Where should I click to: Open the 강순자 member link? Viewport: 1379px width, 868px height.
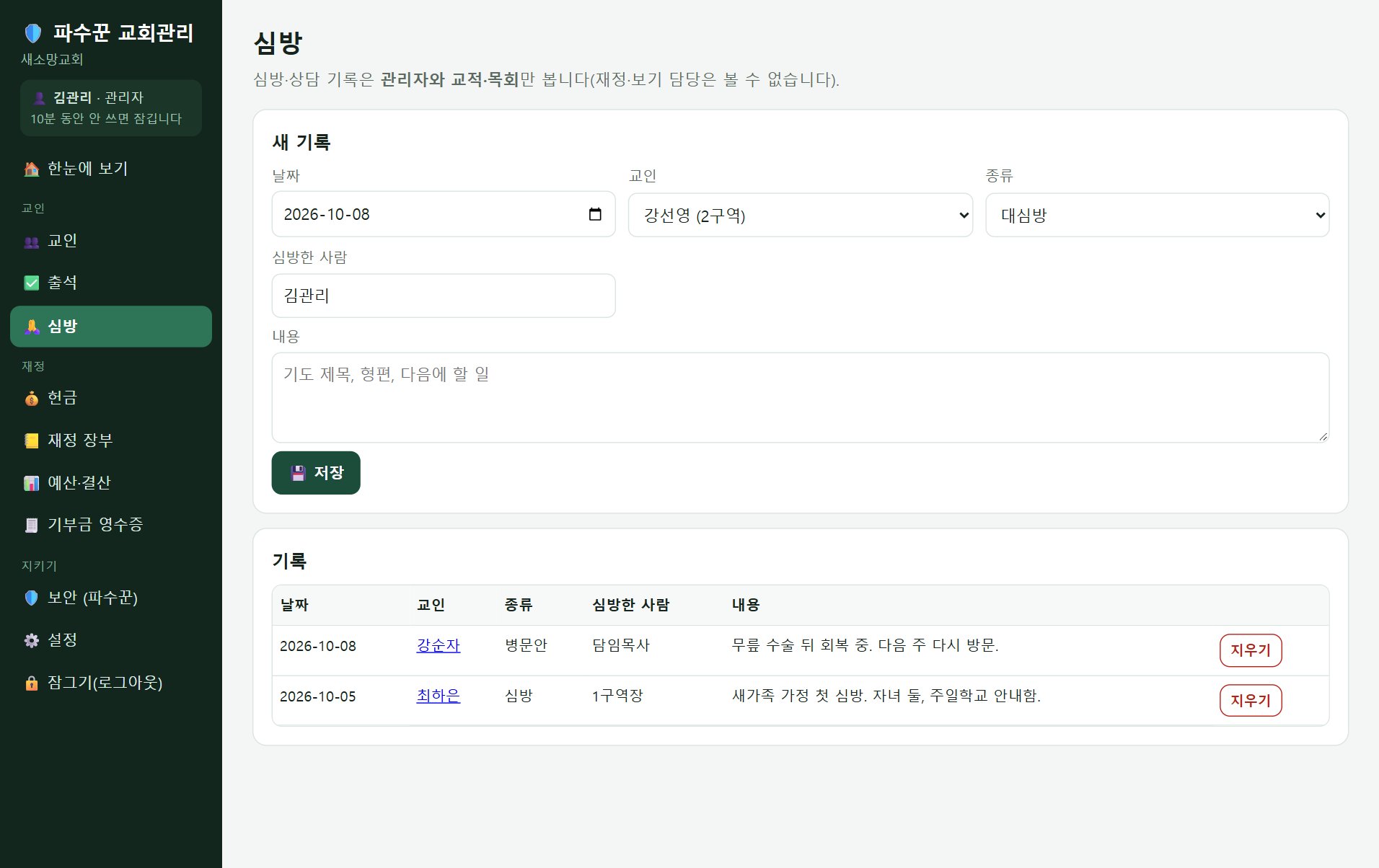point(439,645)
